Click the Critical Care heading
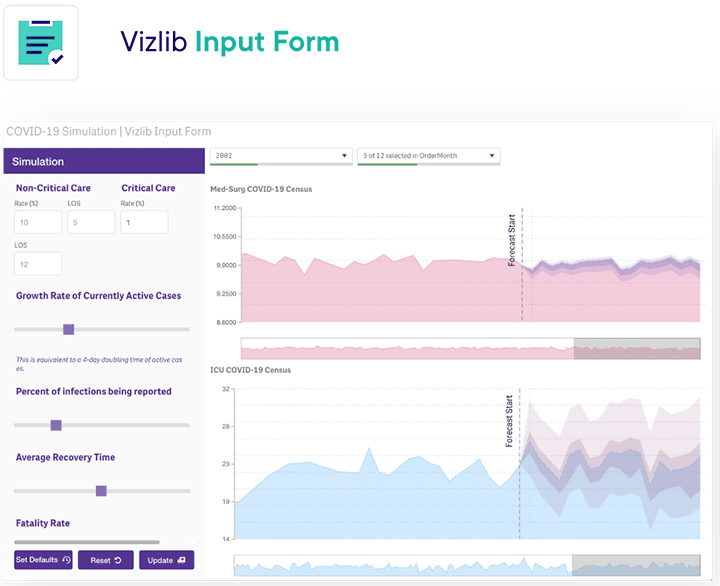Screen dimensions: 720x586 click(x=148, y=188)
